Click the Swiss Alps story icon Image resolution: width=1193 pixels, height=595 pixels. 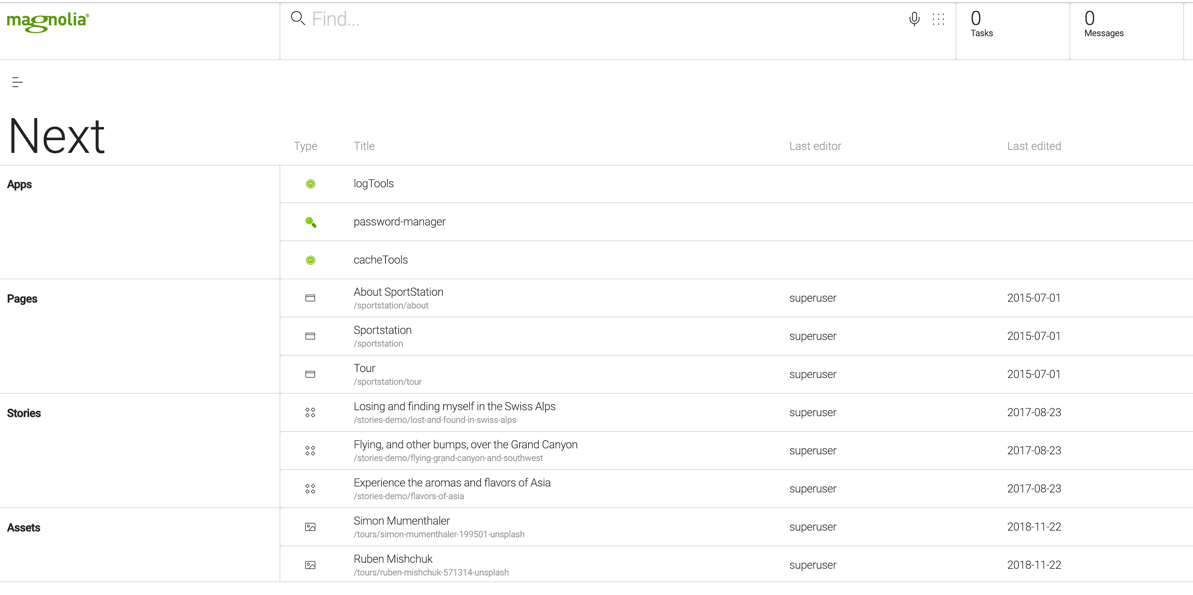click(310, 412)
